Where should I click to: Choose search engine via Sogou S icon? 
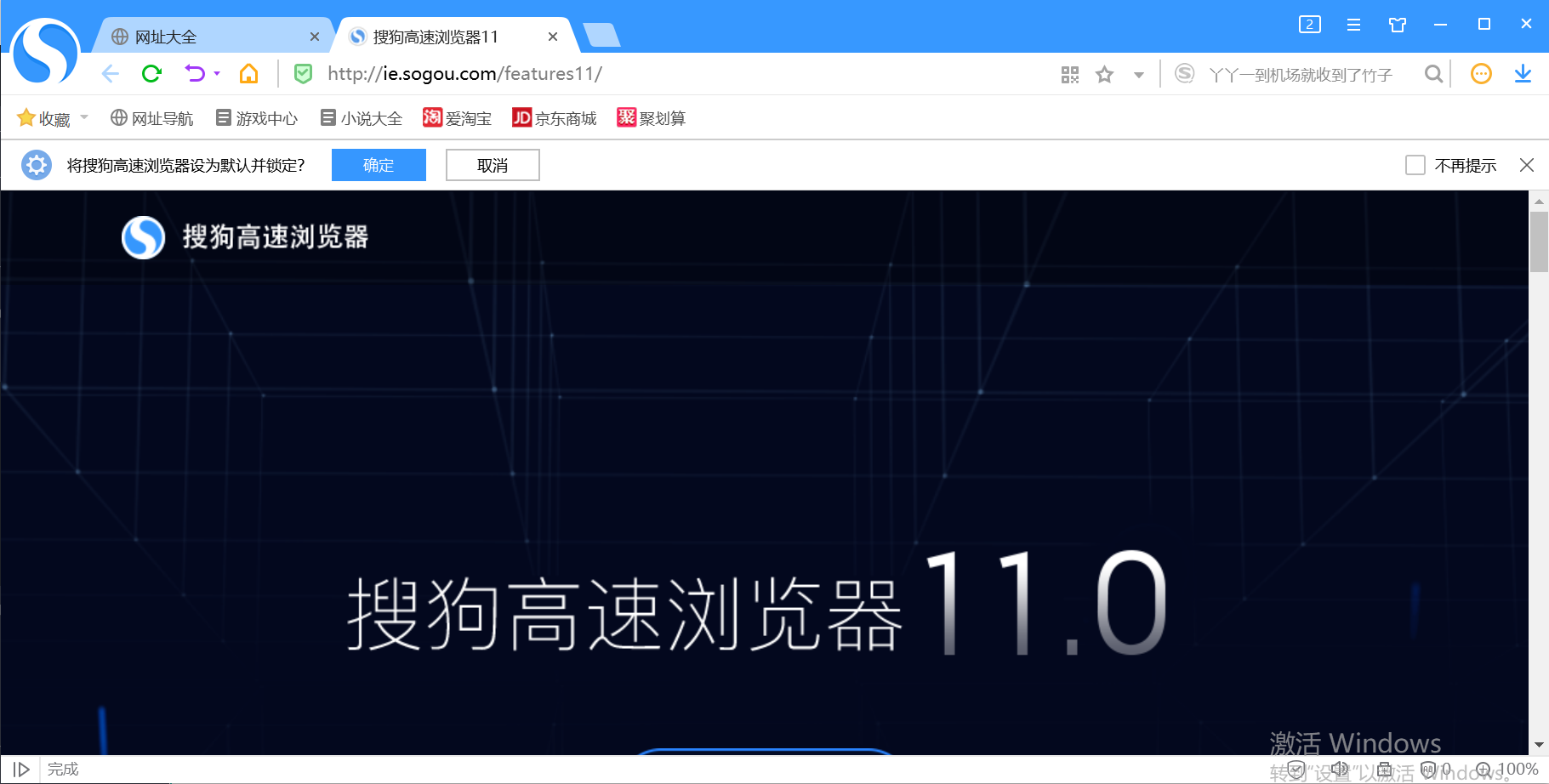(1184, 74)
